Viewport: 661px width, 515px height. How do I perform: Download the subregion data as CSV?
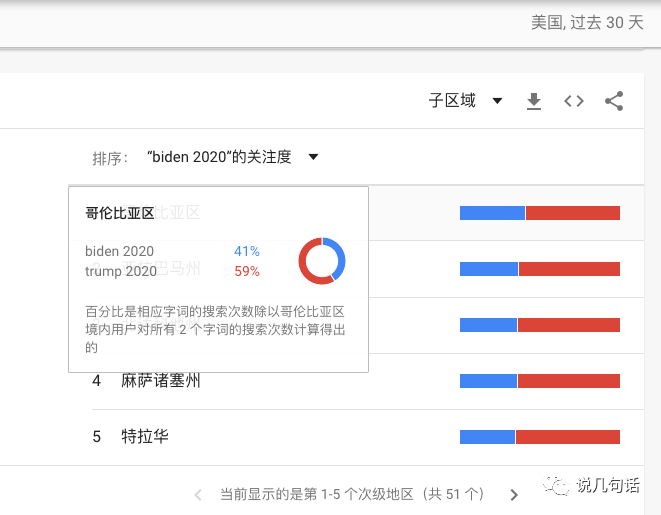[x=534, y=101]
